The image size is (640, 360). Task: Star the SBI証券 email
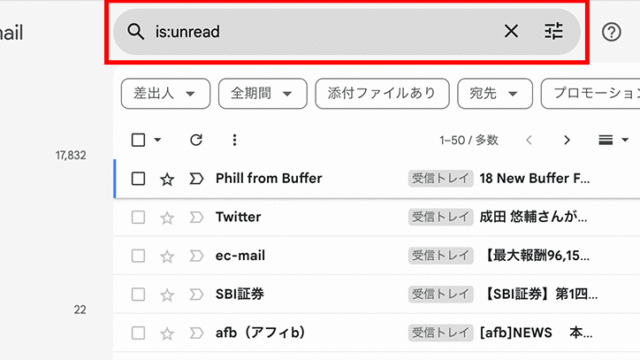167,295
